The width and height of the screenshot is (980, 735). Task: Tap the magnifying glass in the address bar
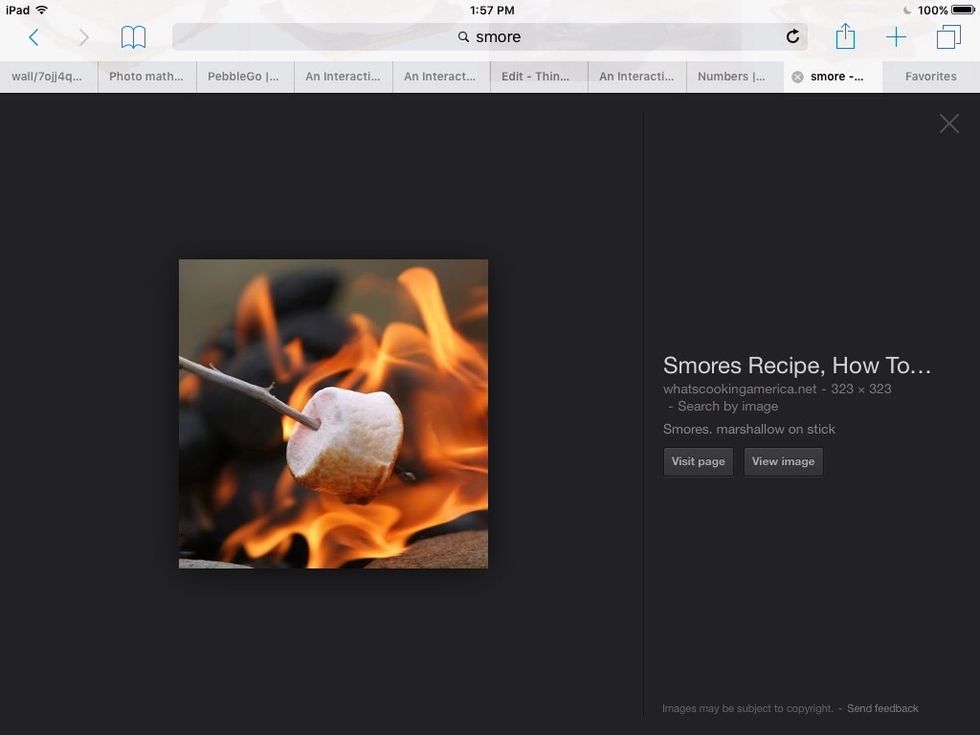pyautogui.click(x=463, y=37)
